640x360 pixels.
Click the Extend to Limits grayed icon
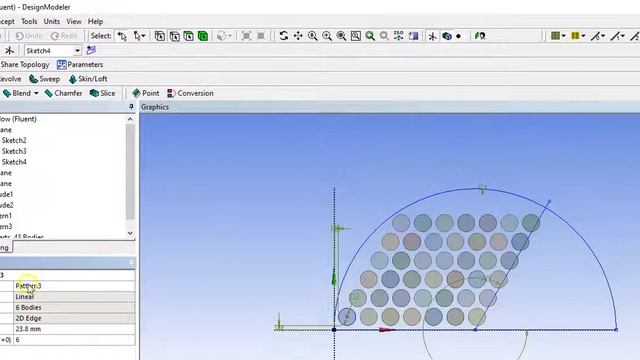(x=247, y=36)
